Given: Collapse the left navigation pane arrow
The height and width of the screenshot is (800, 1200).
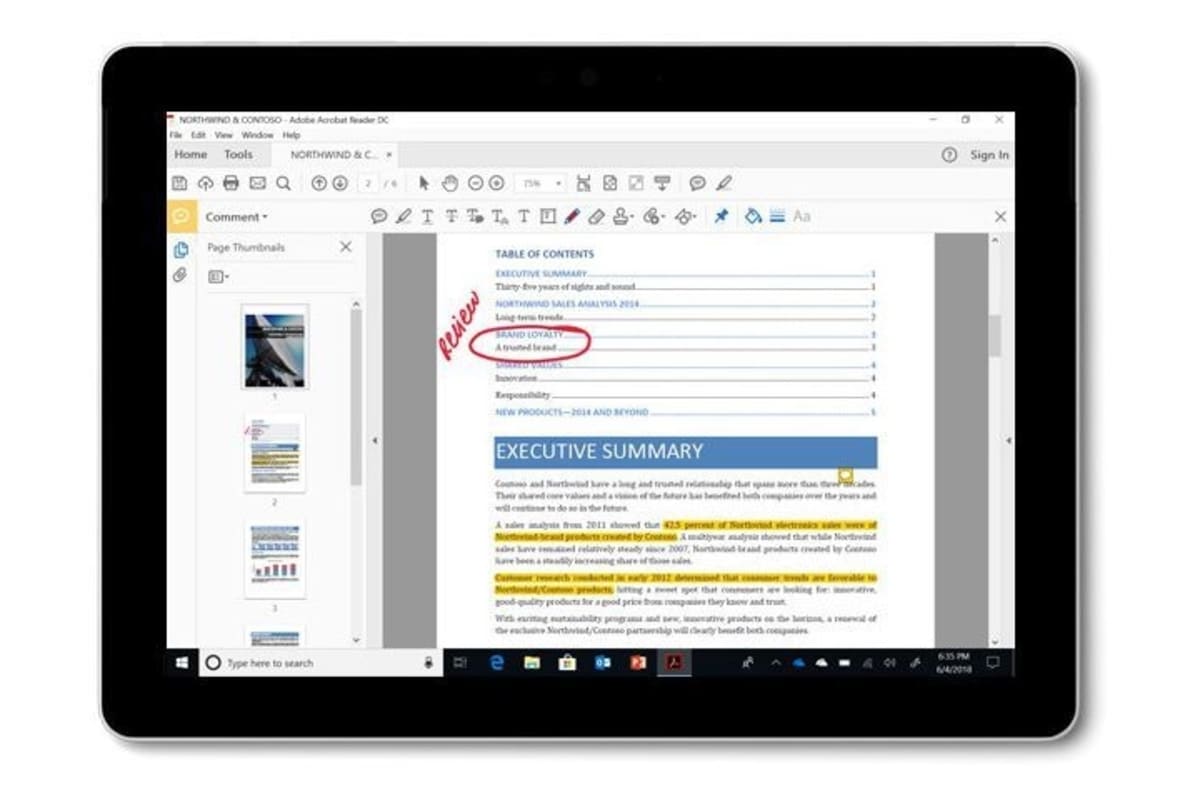Looking at the screenshot, I should click(x=375, y=440).
